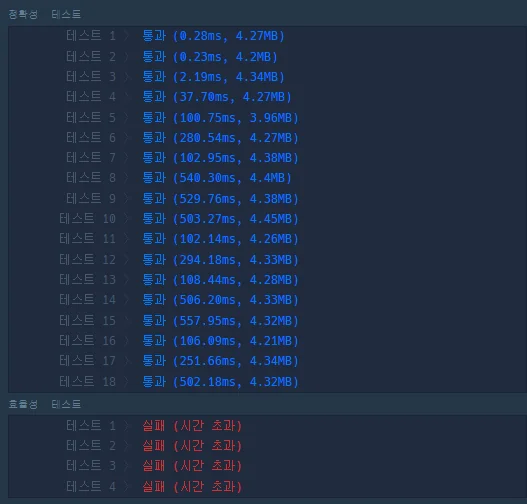Select result 통과 (106.09ms, 4.21MB)
Screen dimensions: 527x504
click(x=220, y=341)
